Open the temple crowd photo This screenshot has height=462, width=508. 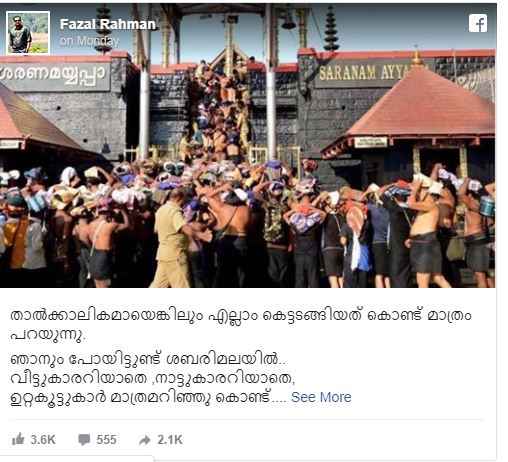248,146
